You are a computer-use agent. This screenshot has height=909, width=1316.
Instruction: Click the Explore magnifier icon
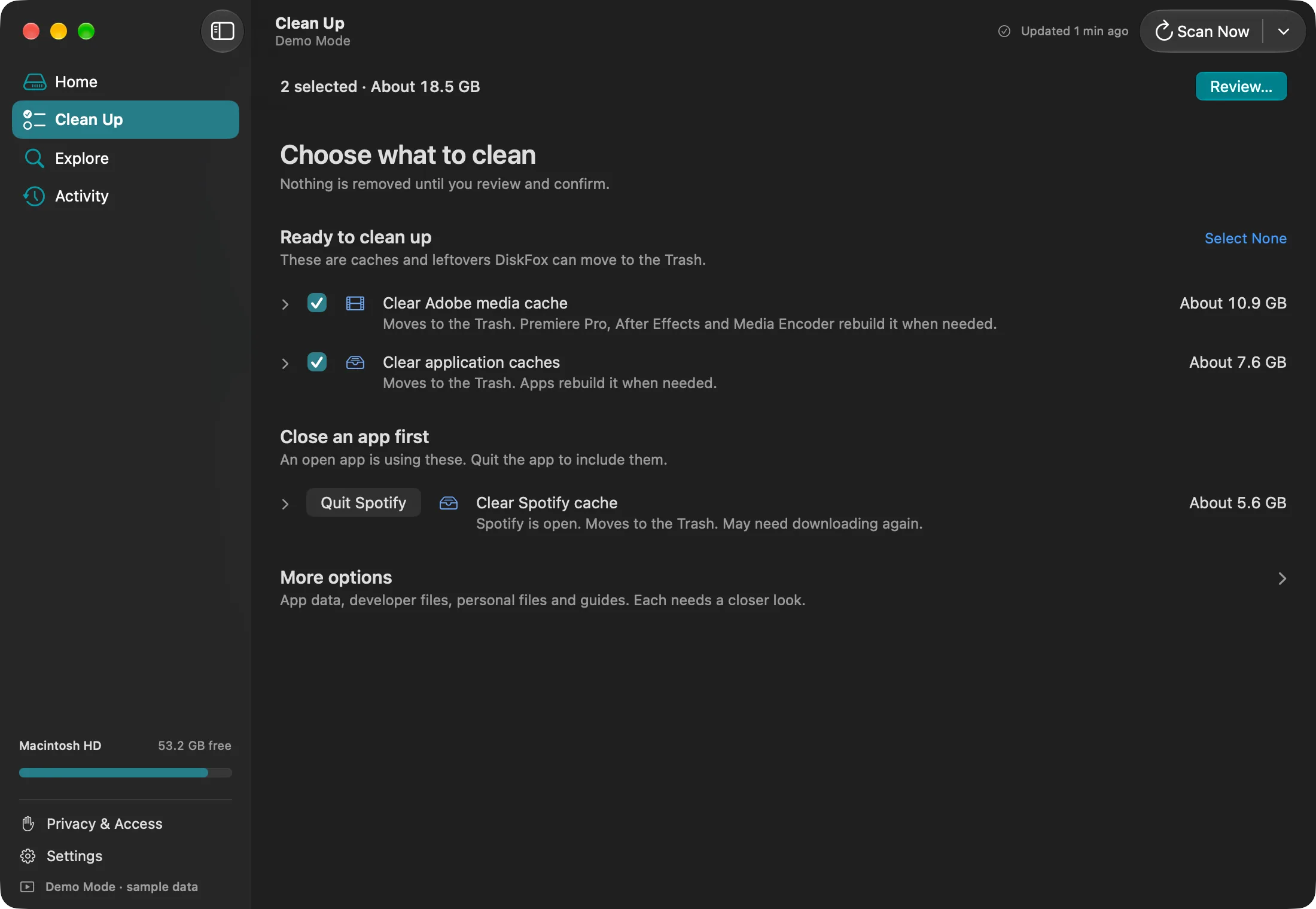click(34, 158)
